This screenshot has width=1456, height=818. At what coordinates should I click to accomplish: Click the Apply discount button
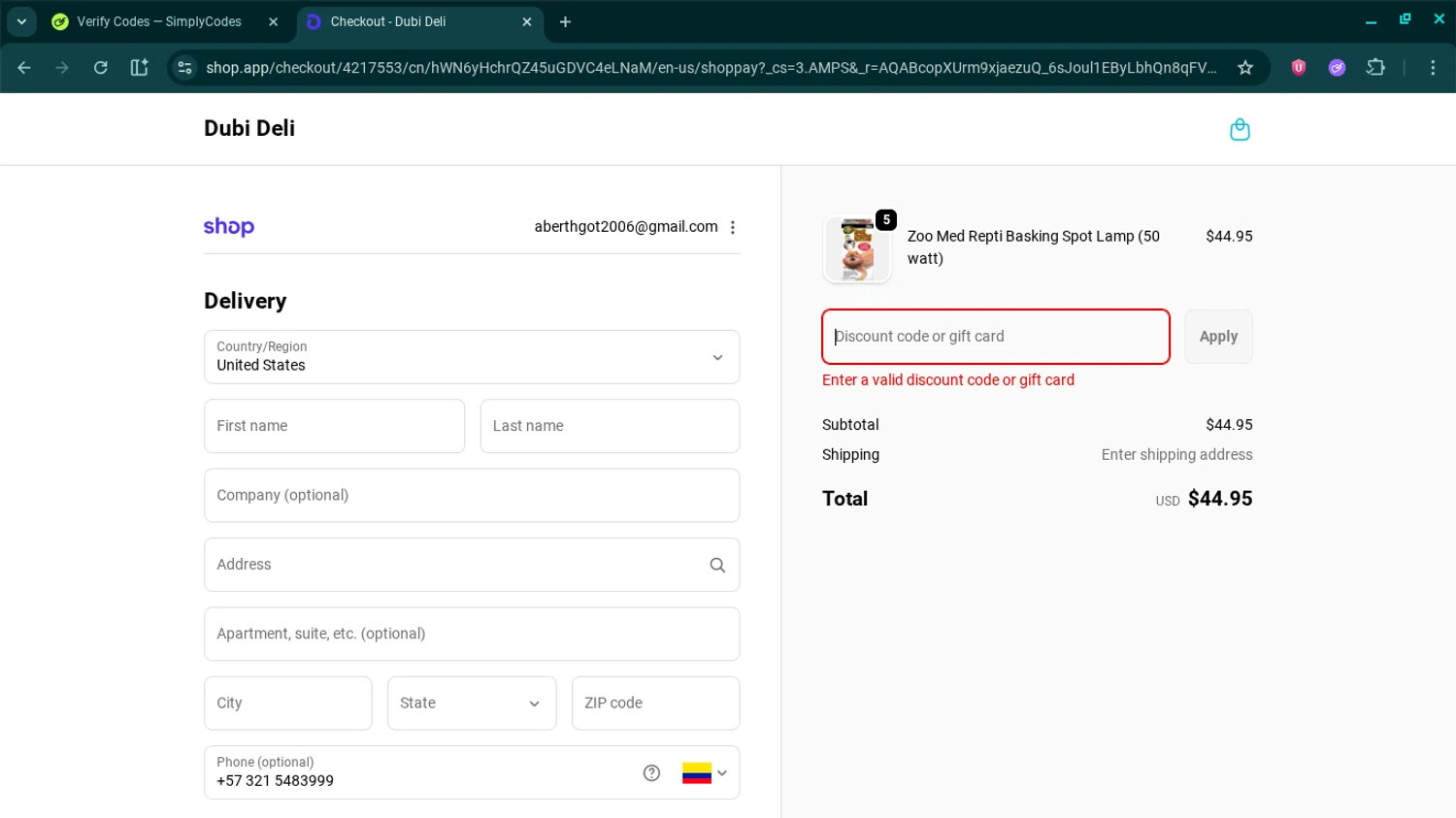pyautogui.click(x=1218, y=337)
